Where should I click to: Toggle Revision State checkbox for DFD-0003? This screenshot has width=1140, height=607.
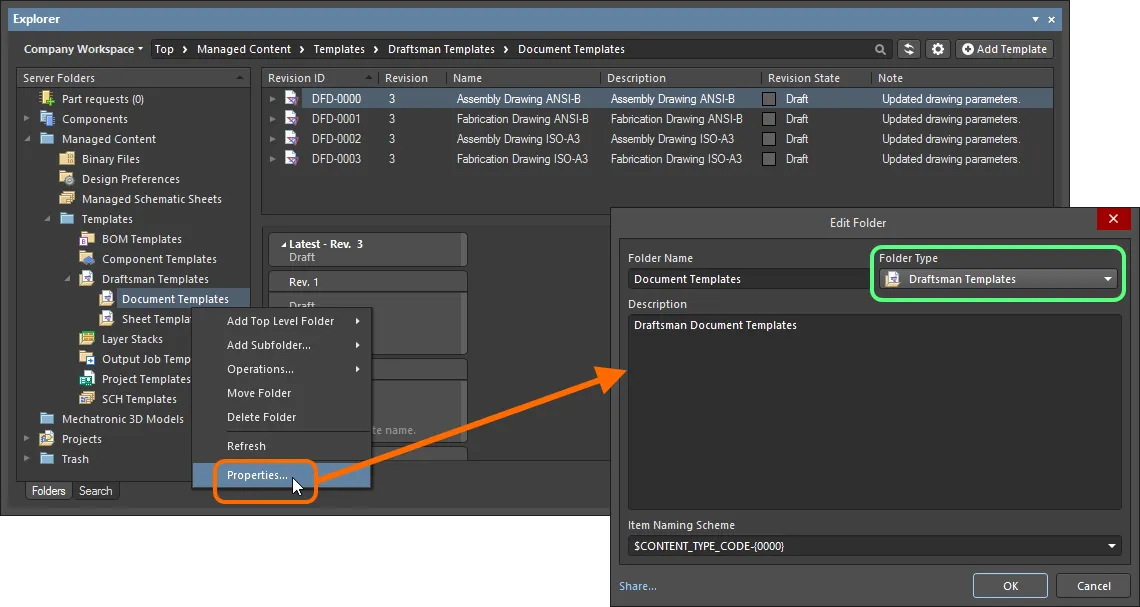(769, 159)
